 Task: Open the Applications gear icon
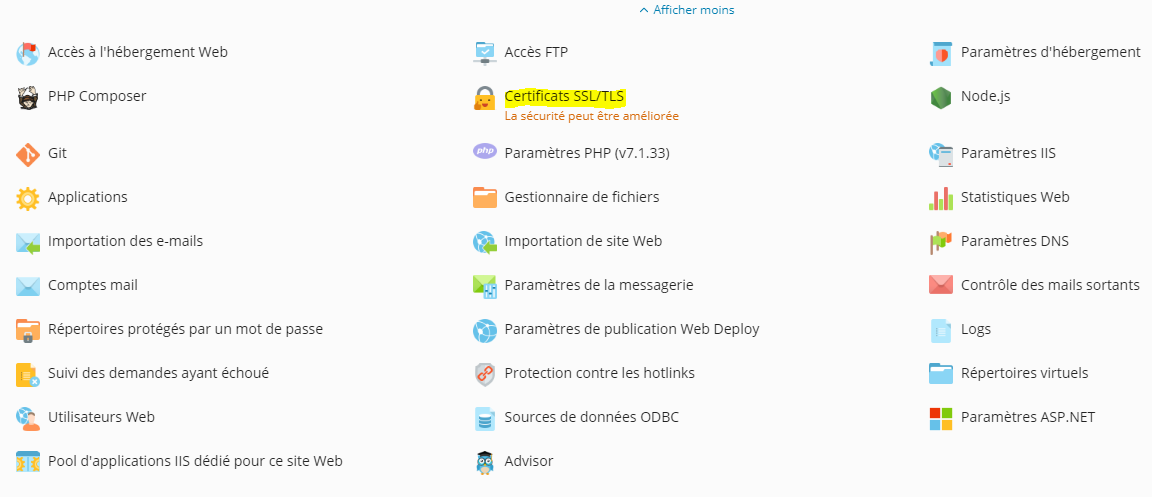click(28, 198)
